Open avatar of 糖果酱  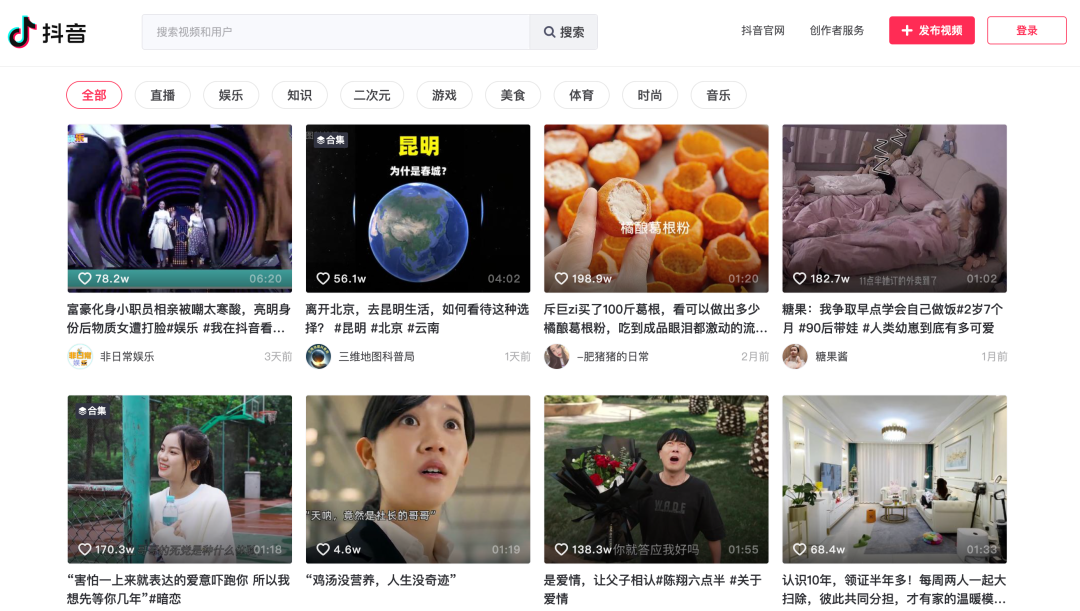click(795, 356)
